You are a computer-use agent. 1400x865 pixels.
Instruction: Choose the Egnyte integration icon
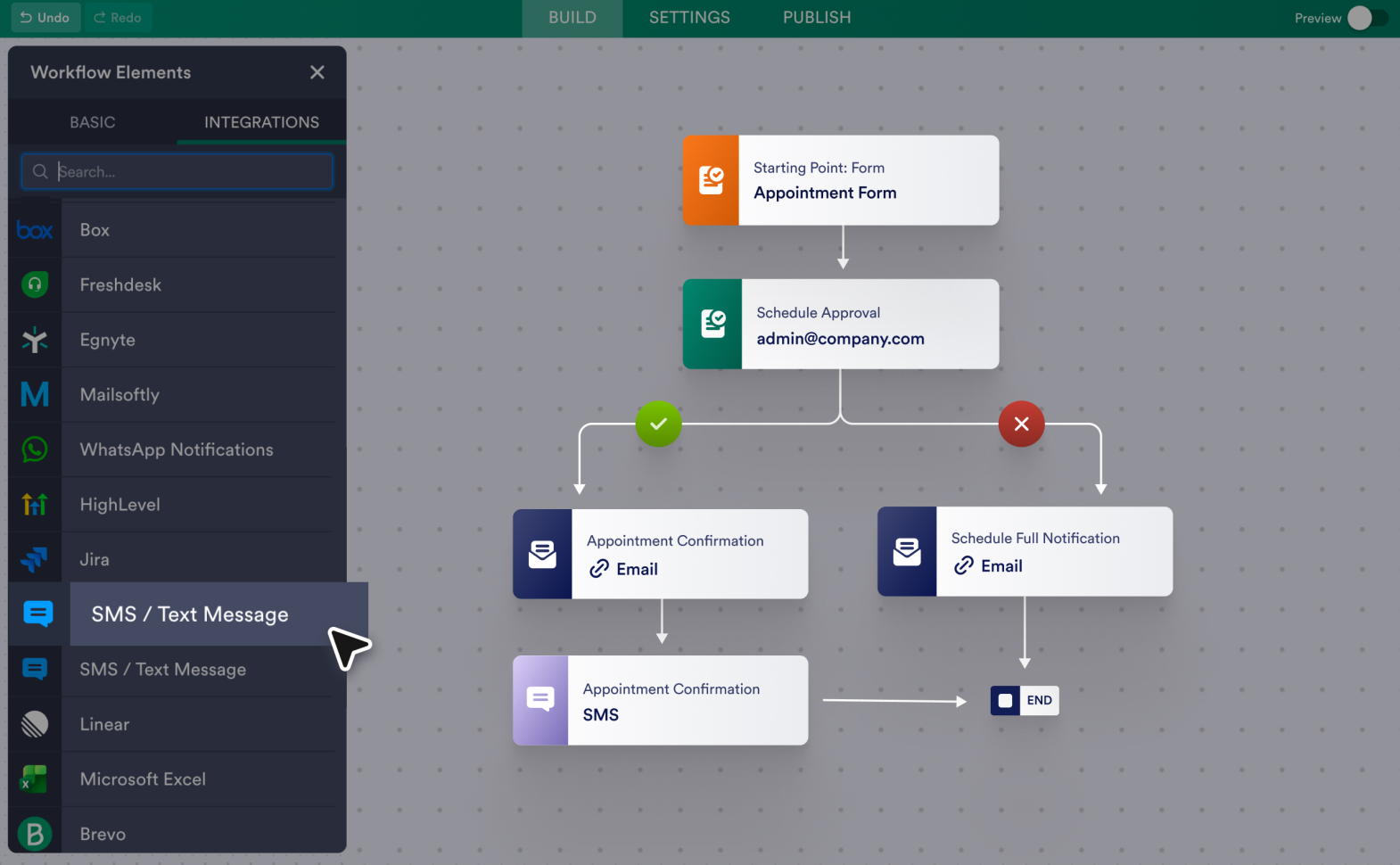pyautogui.click(x=35, y=340)
